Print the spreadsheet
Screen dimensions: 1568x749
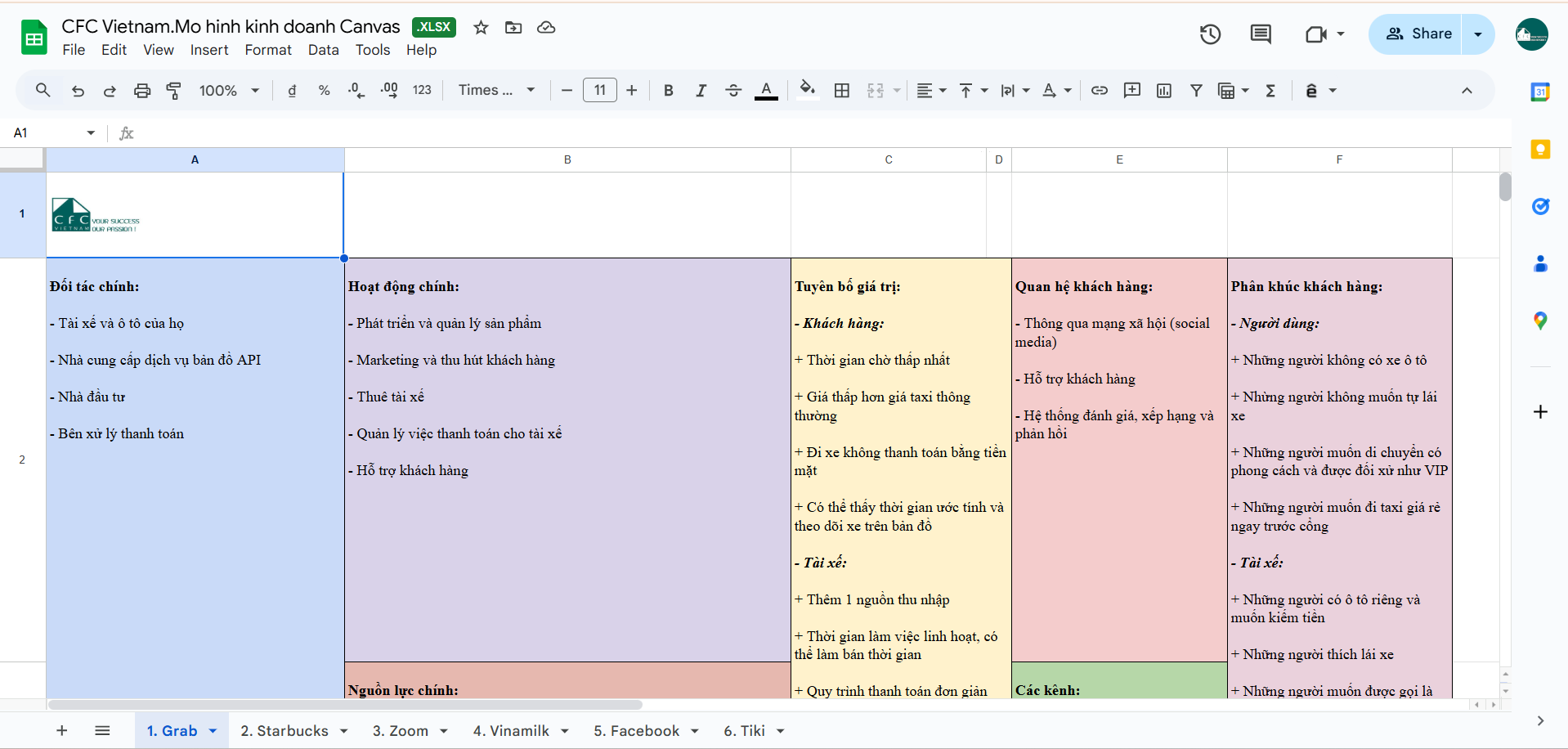[x=142, y=91]
